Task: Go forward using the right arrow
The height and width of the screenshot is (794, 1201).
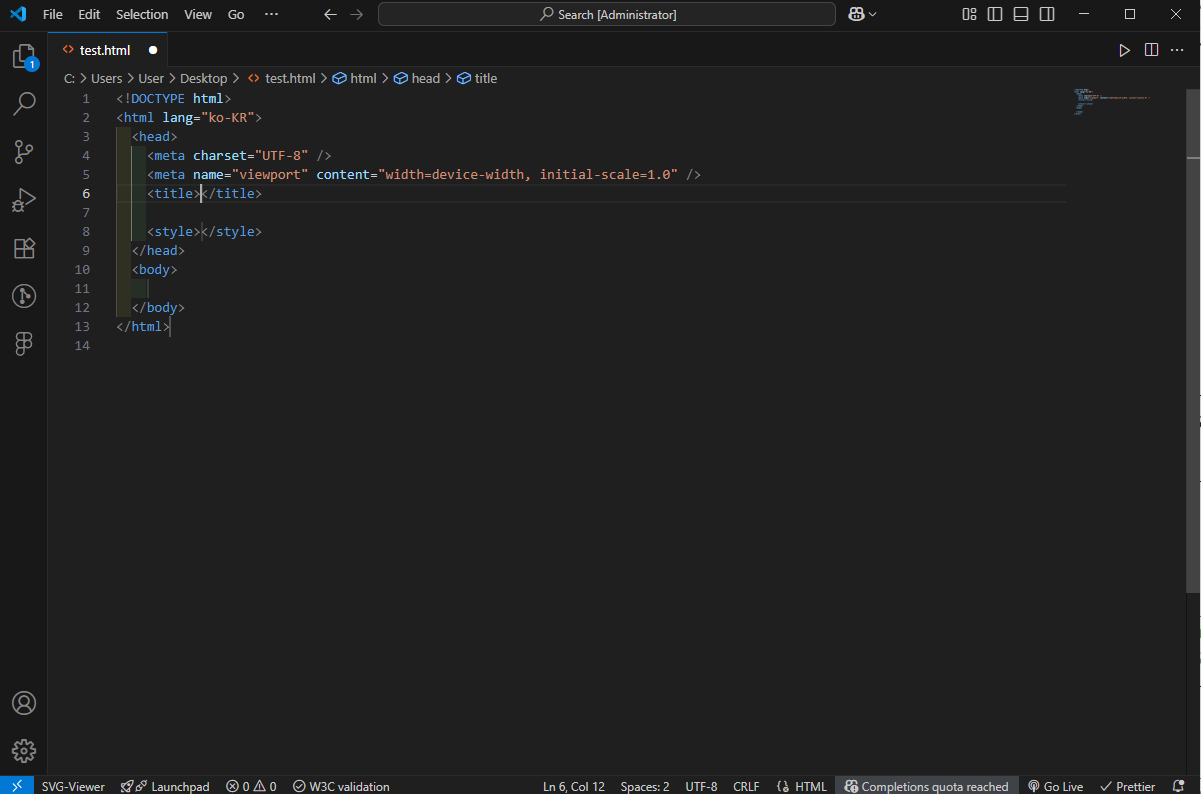Action: (x=357, y=14)
